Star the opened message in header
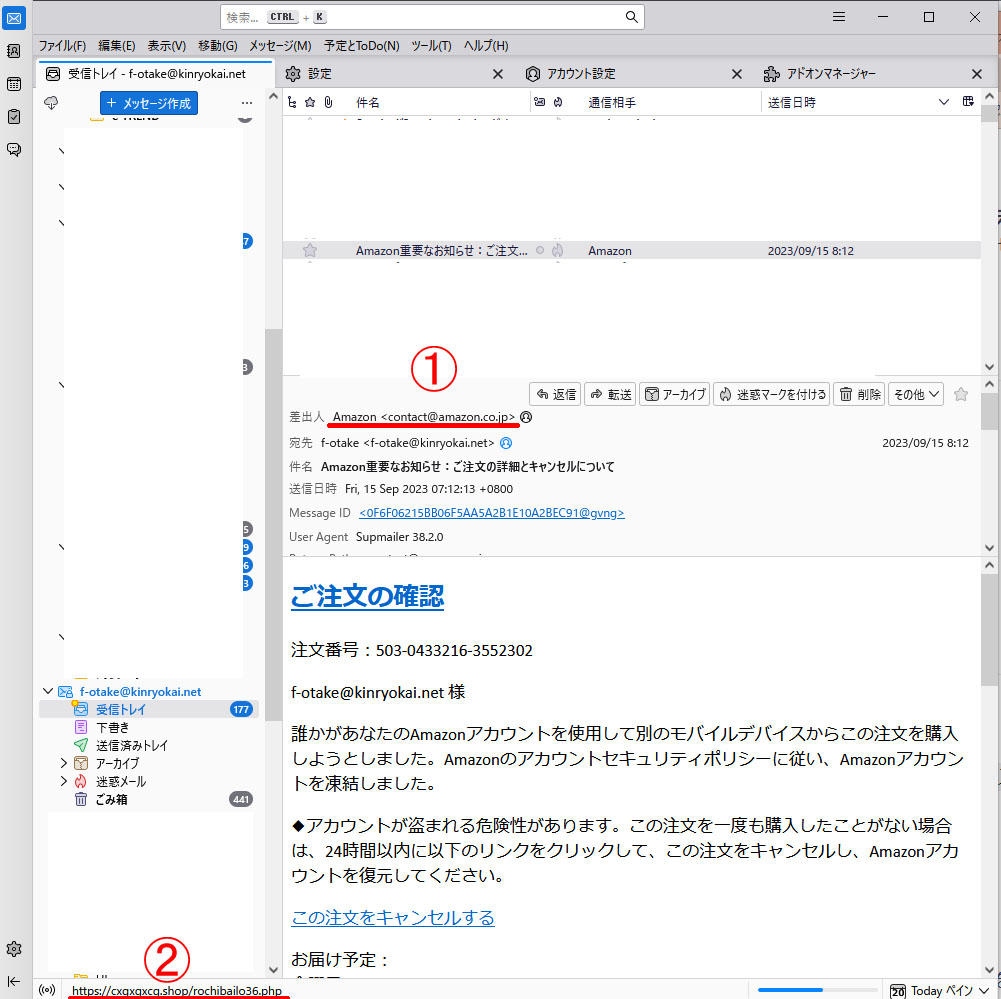The height and width of the screenshot is (999, 1001). (961, 394)
